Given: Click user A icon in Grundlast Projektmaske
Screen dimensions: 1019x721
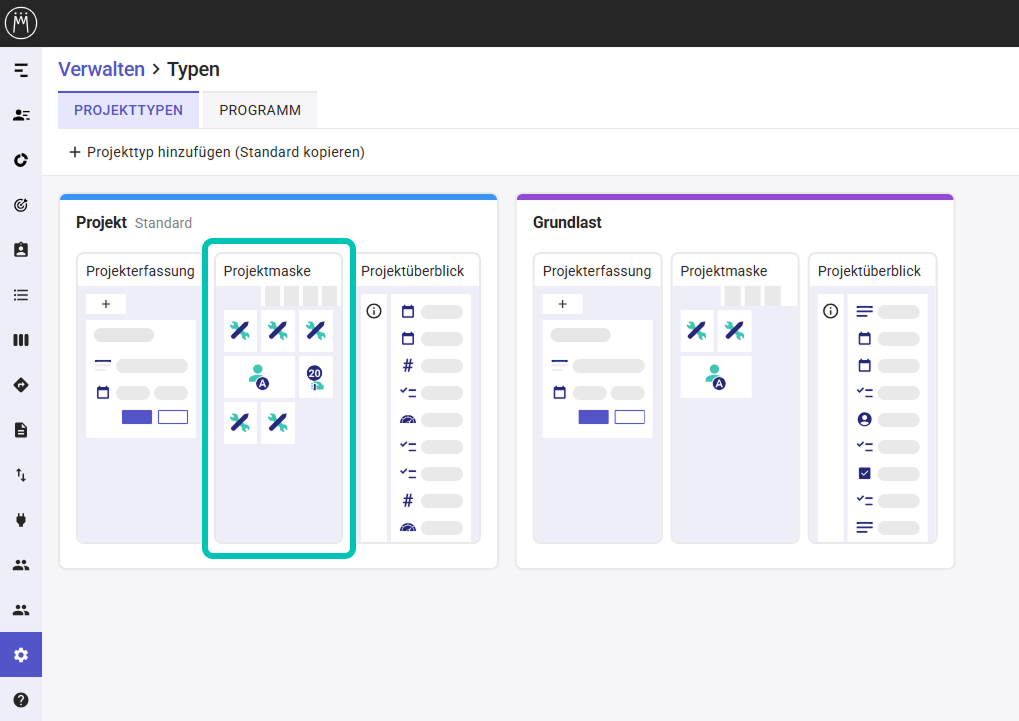Looking at the screenshot, I should click(x=716, y=376).
